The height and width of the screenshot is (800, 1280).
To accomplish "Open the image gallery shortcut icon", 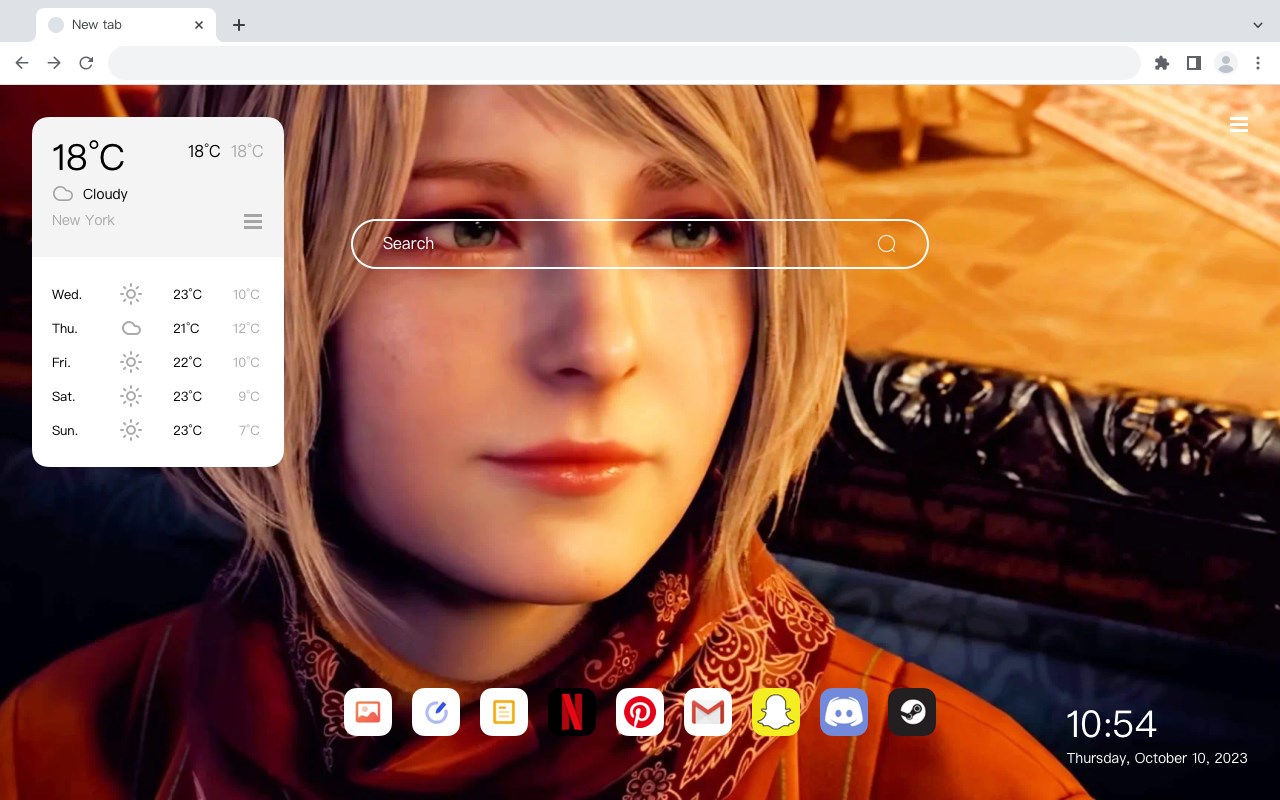I will pyautogui.click(x=368, y=712).
